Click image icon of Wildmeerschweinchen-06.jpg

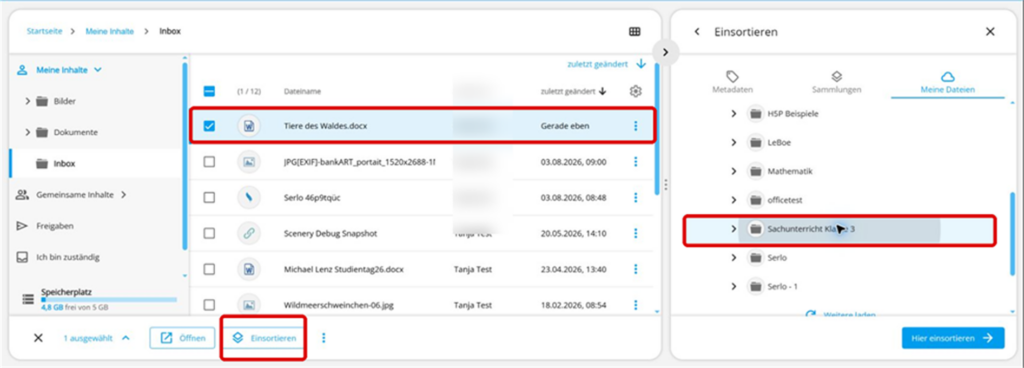pyautogui.click(x=248, y=305)
